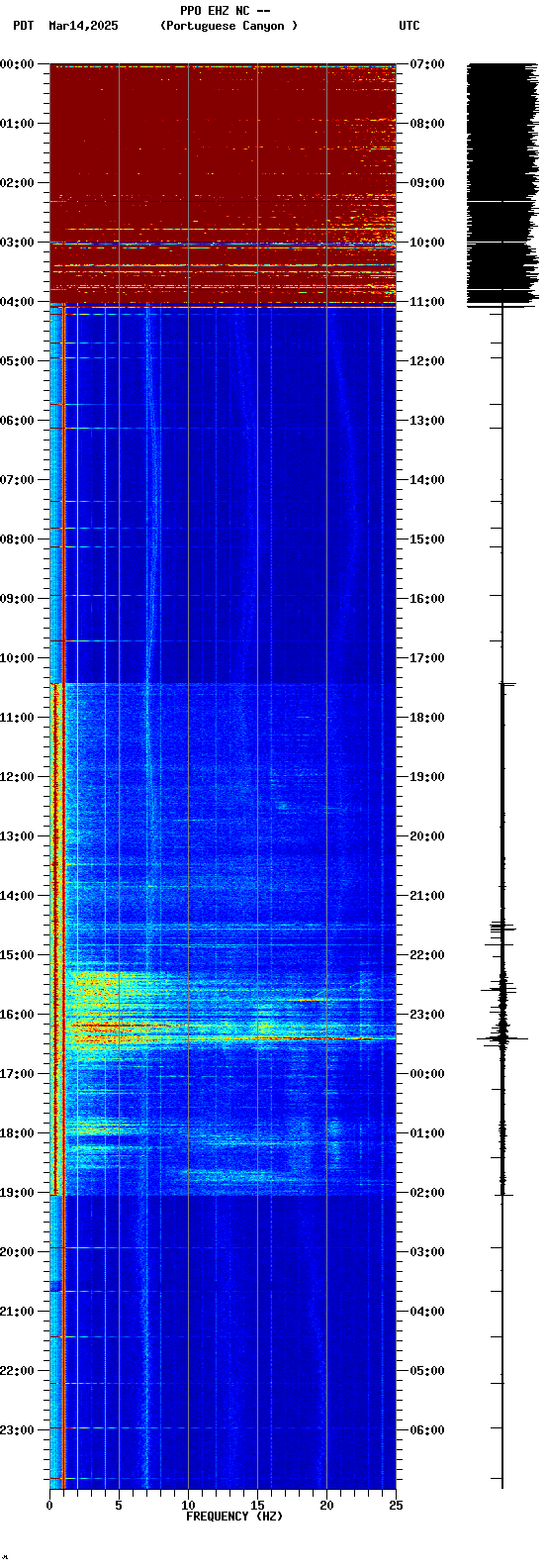Viewport: 546px width, 1568px height.
Task: Click the 00:00 PDT time tick
Action: pyautogui.click(x=17, y=63)
